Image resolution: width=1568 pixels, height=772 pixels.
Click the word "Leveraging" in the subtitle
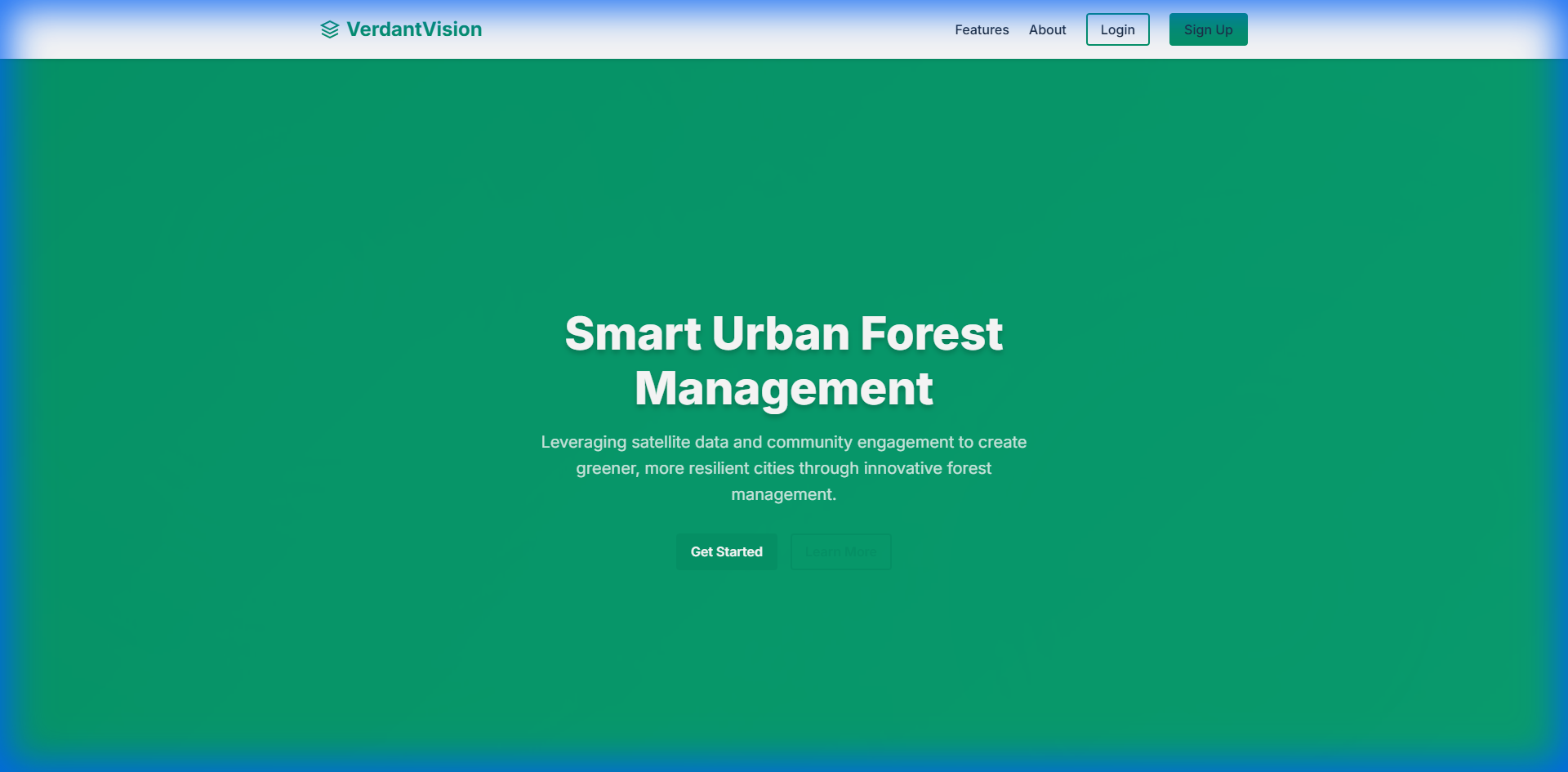pos(583,442)
